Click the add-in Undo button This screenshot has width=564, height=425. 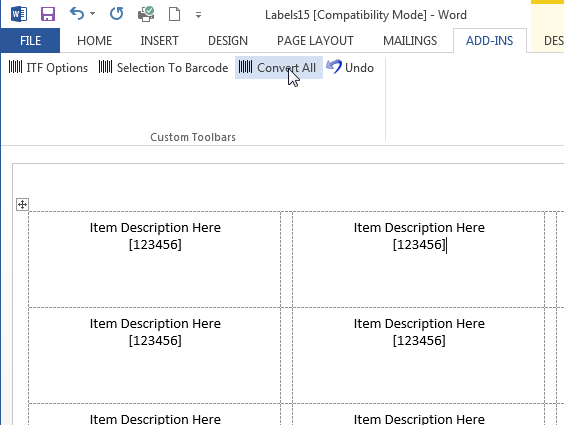[x=350, y=68]
